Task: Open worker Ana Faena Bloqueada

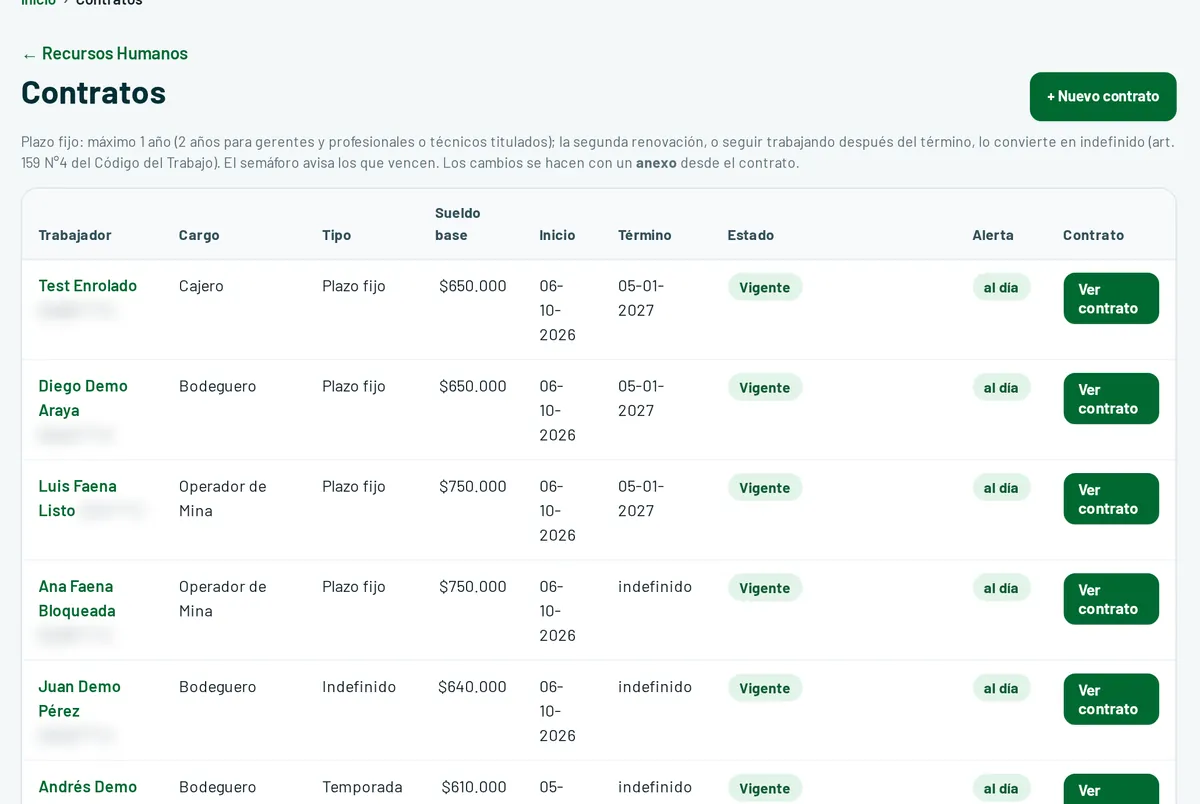Action: tap(77, 598)
